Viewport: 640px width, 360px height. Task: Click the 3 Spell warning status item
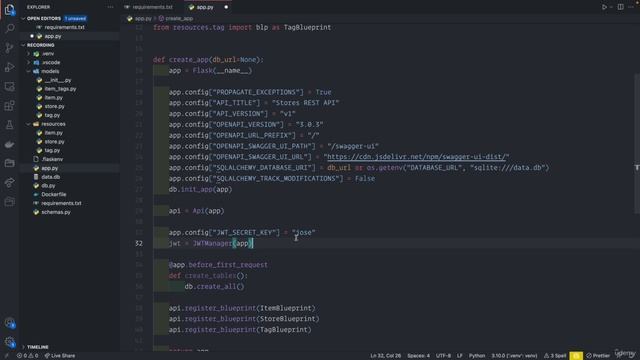[x=555, y=356]
